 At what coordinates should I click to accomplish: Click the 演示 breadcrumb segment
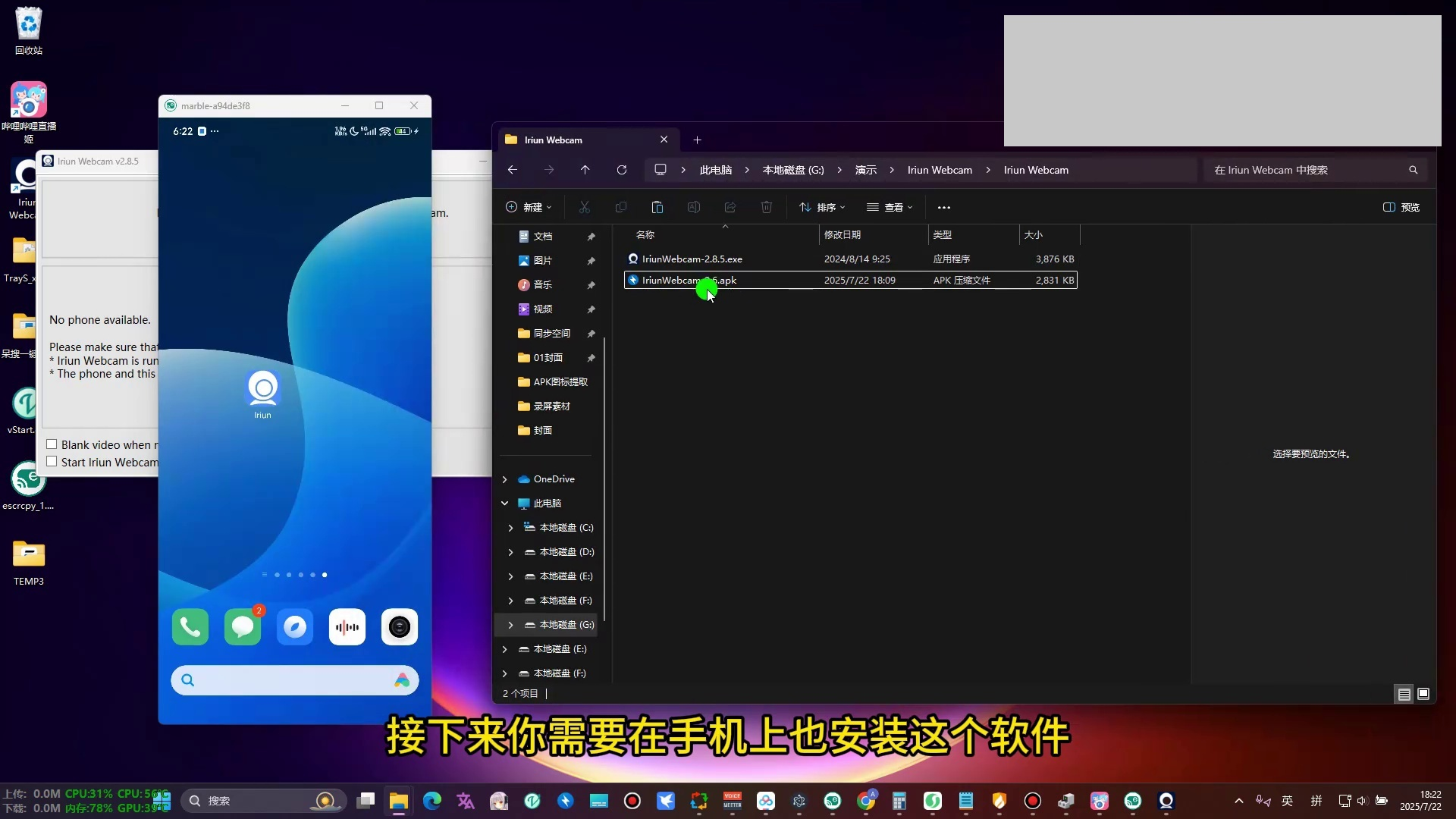tap(865, 170)
